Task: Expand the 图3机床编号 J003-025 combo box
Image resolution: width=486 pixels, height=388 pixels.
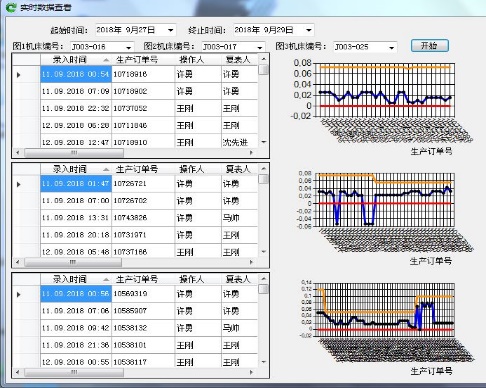Action: pos(392,47)
